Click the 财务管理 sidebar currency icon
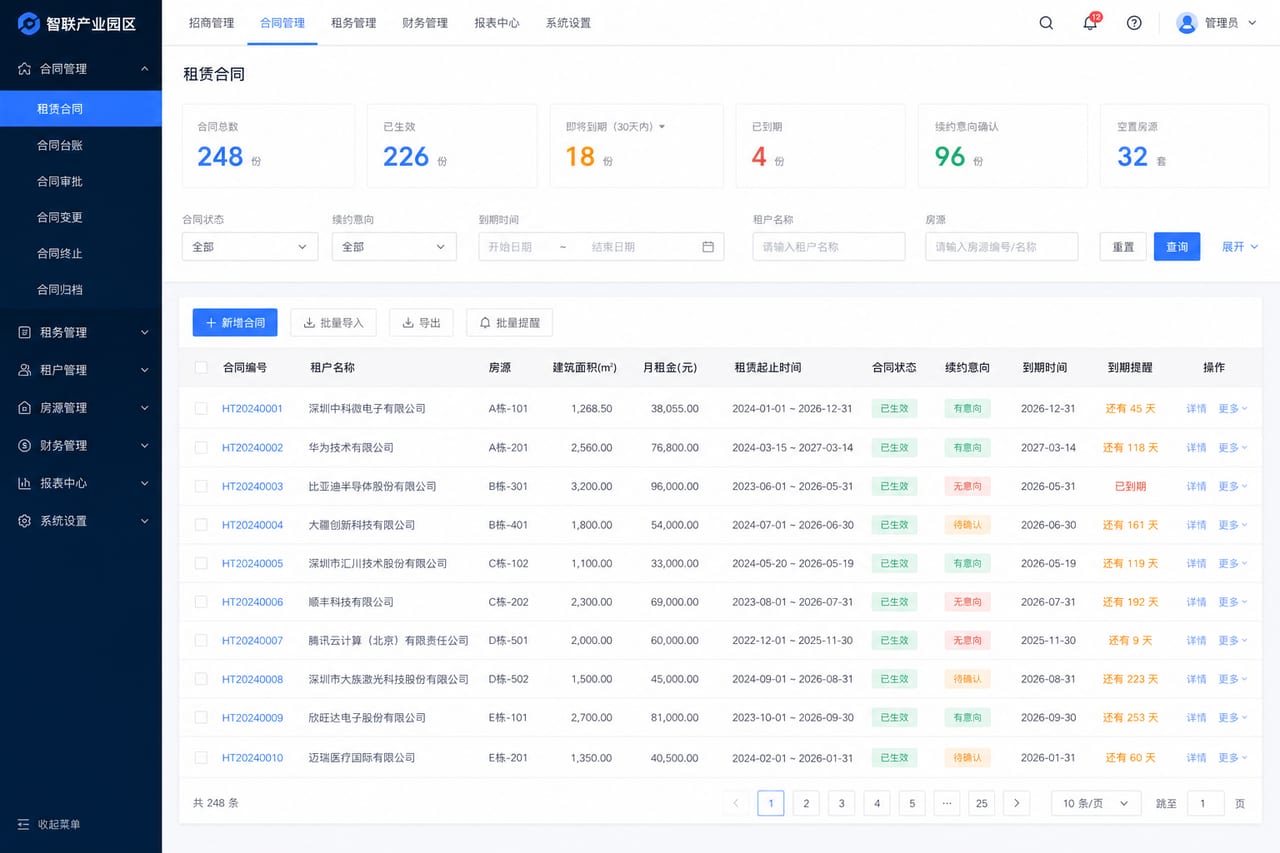 click(25, 445)
